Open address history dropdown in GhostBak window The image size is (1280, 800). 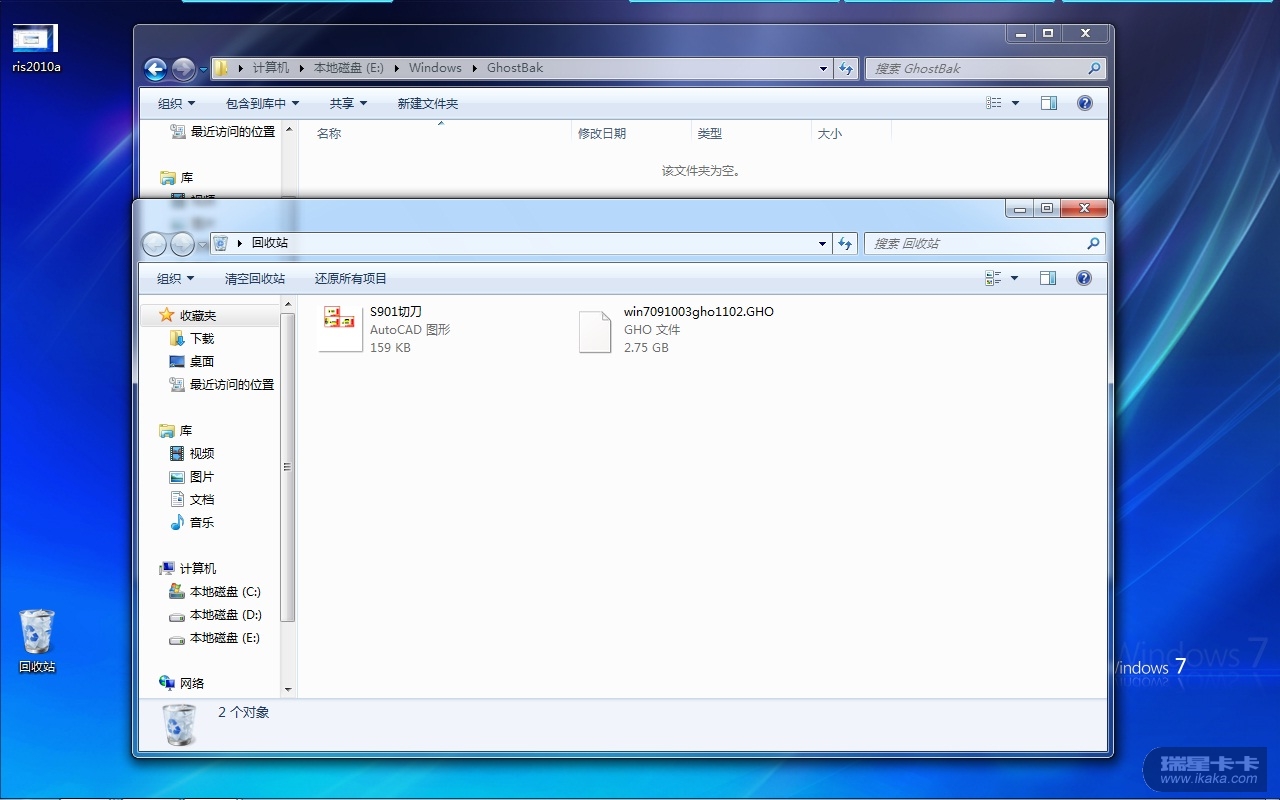[823, 69]
